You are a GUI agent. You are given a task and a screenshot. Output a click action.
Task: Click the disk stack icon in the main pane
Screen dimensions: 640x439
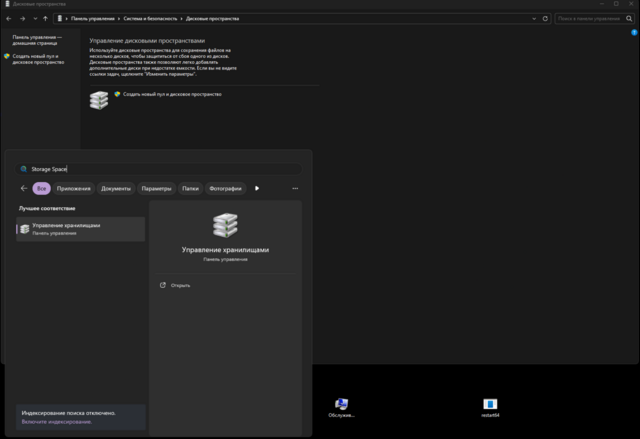[x=98, y=99]
